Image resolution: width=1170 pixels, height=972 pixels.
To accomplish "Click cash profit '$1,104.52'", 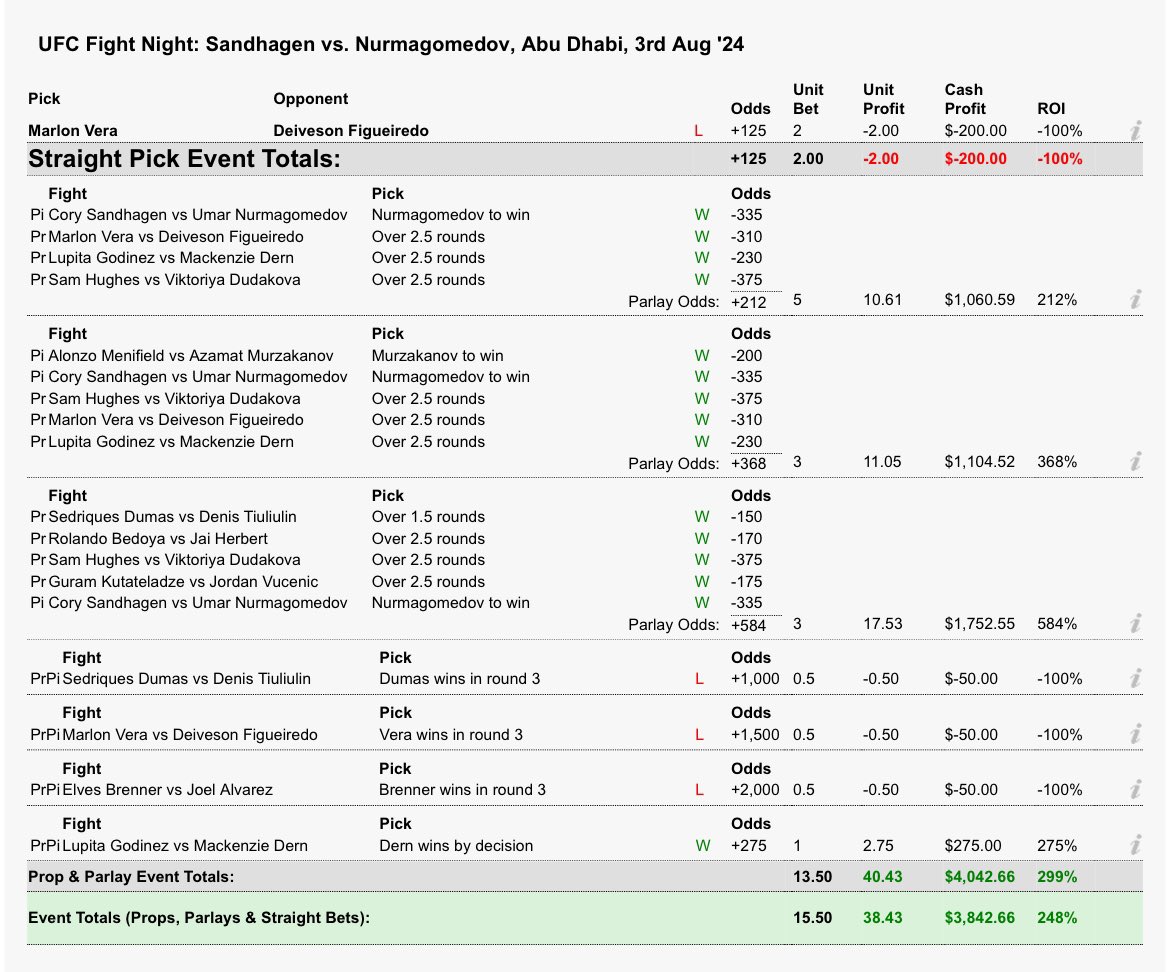I will click(x=980, y=462).
